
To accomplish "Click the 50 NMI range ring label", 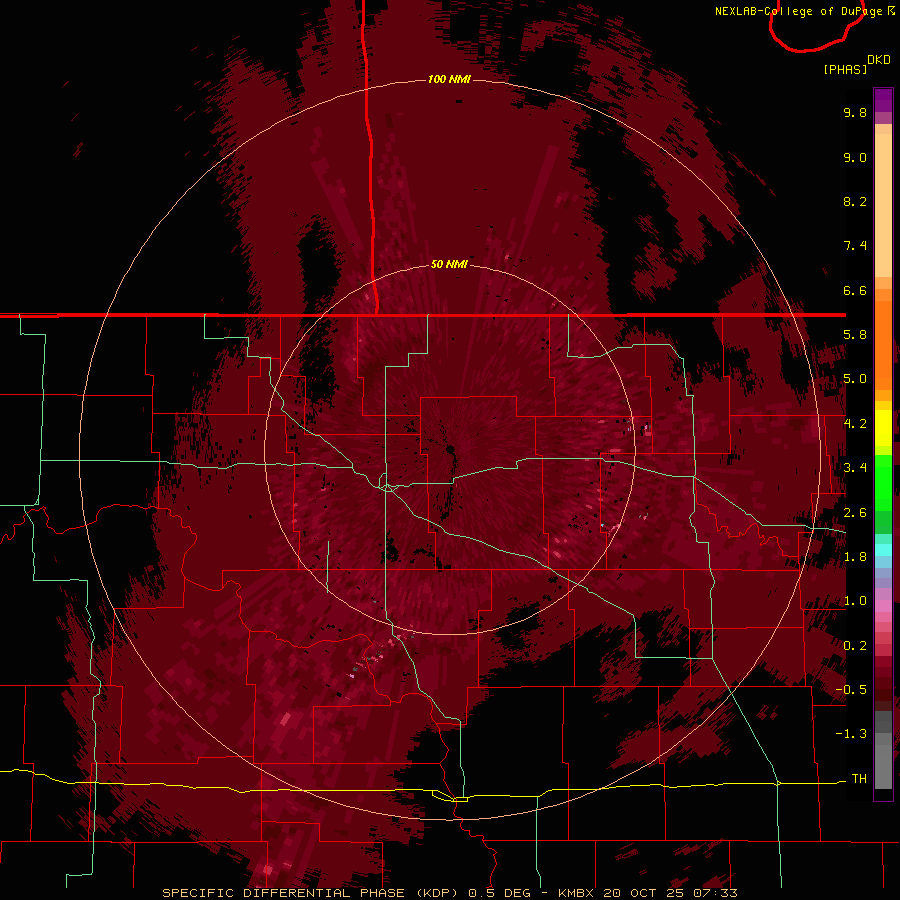I will coord(449,264).
